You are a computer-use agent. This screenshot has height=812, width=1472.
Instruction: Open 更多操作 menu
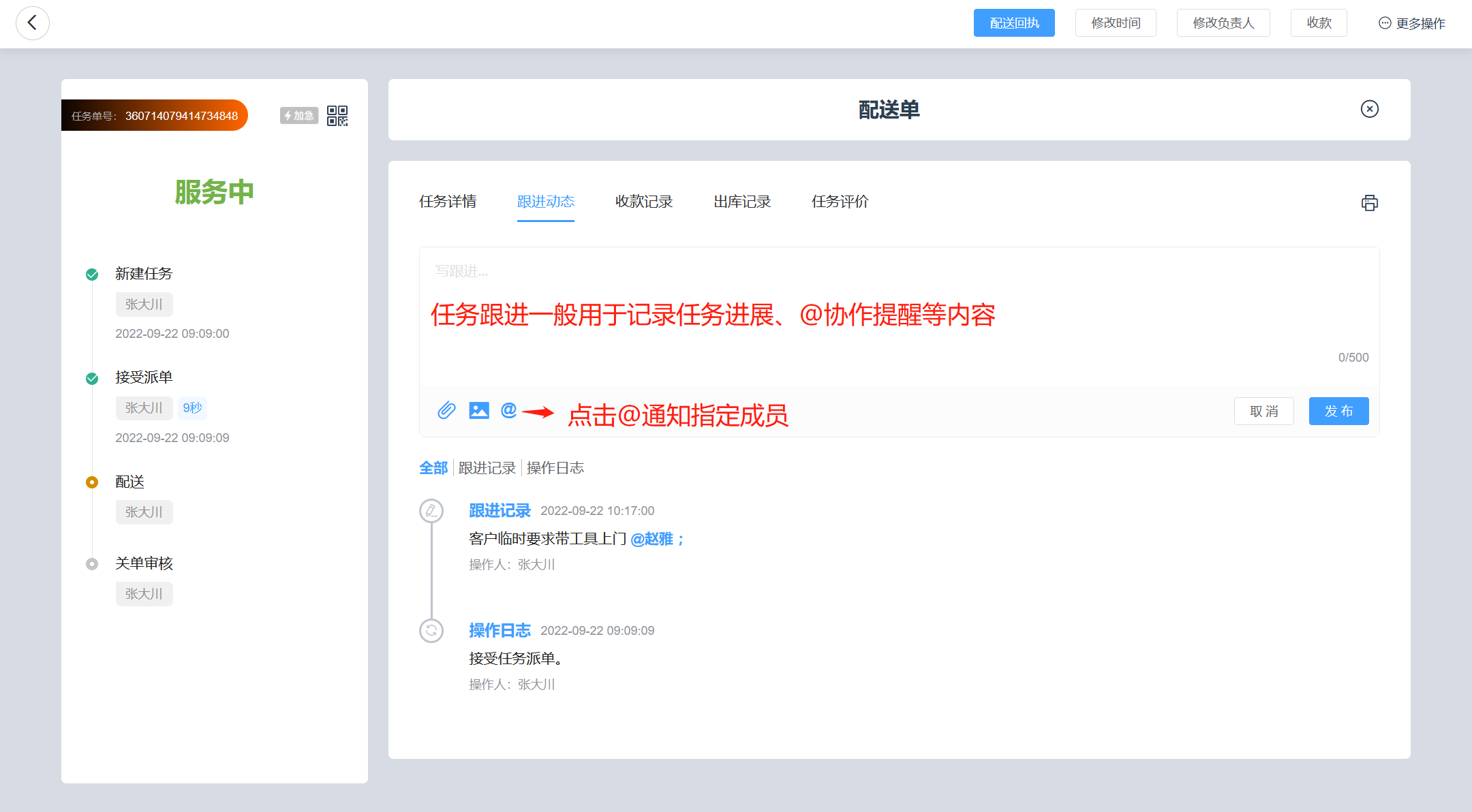(x=1411, y=23)
